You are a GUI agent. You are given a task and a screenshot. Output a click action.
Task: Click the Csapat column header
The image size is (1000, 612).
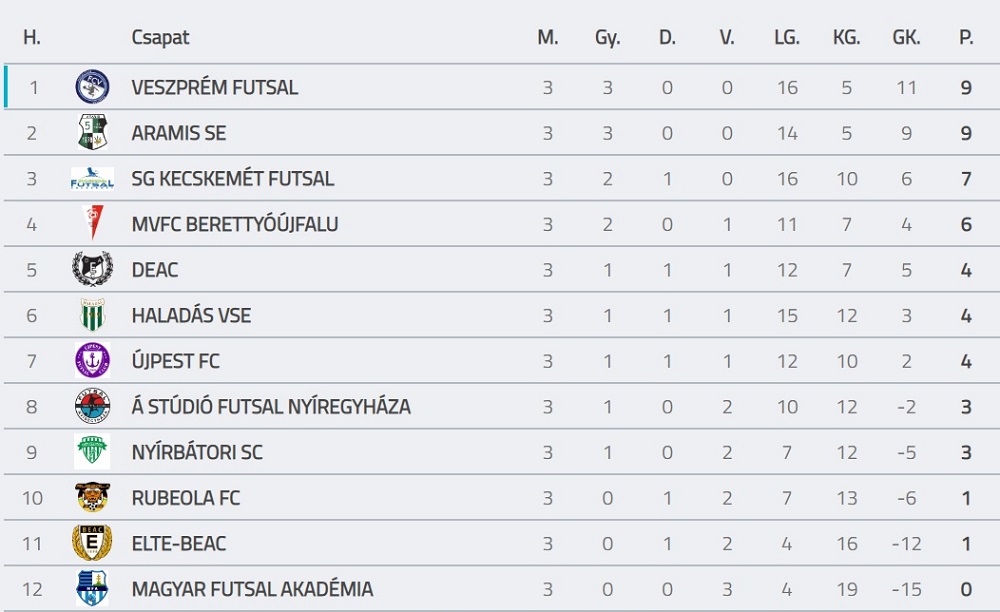point(160,38)
